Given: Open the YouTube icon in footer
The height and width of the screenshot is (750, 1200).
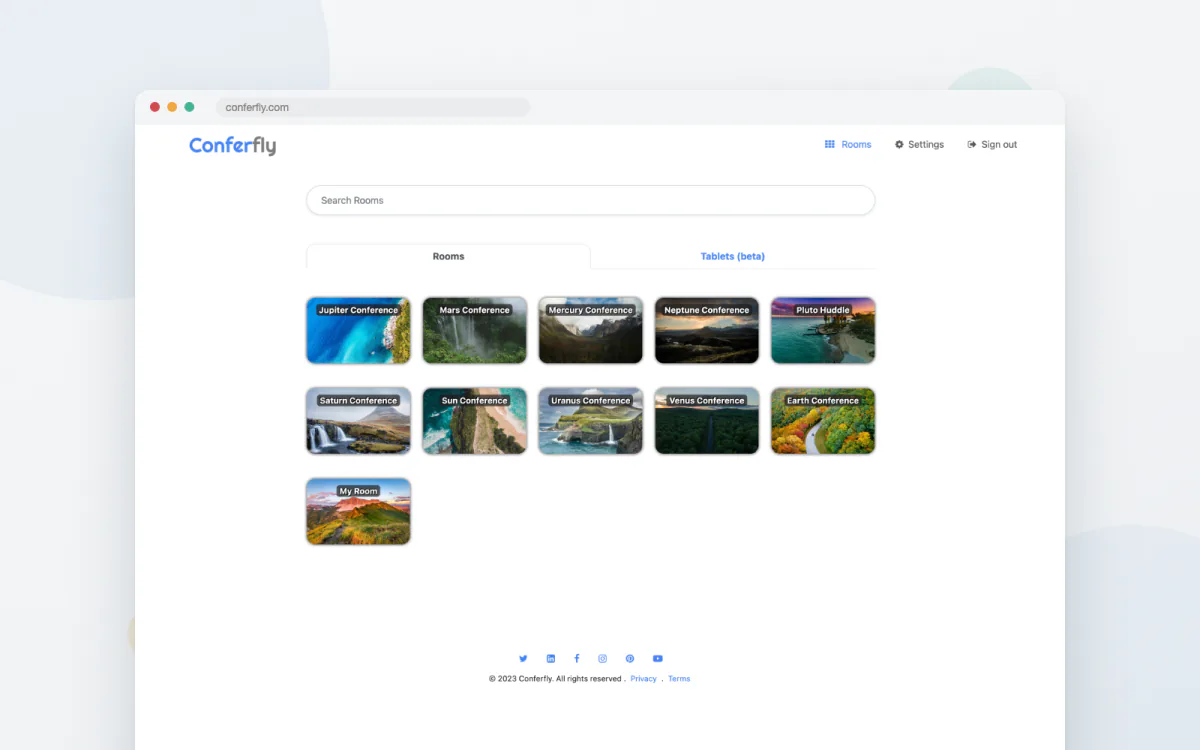Looking at the screenshot, I should pos(658,658).
